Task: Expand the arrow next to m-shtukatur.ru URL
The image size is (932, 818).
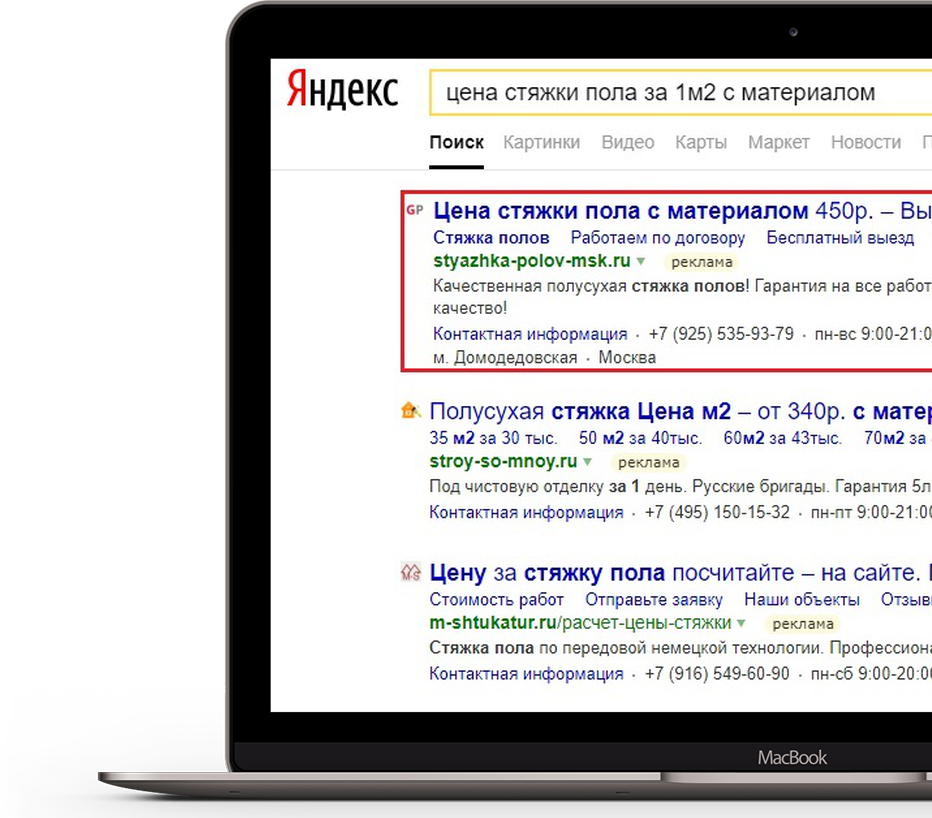Action: pos(741,623)
